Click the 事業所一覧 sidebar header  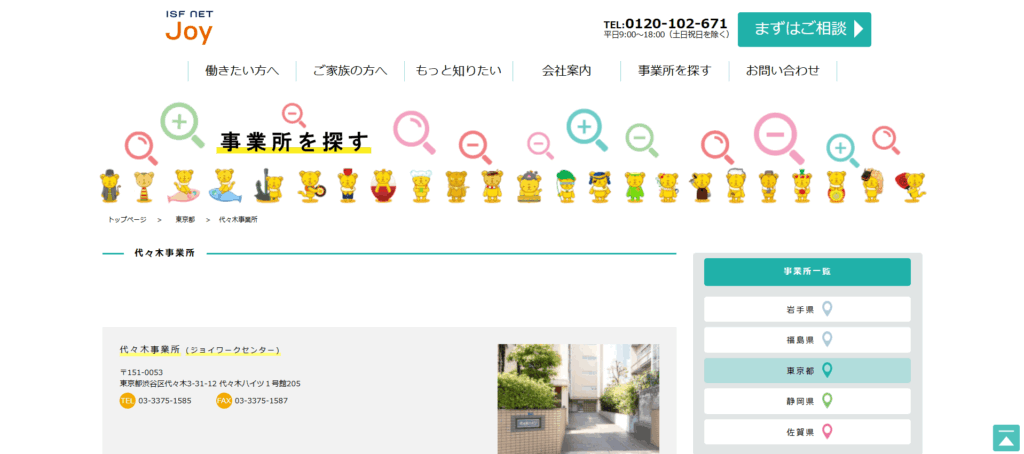pos(807,272)
